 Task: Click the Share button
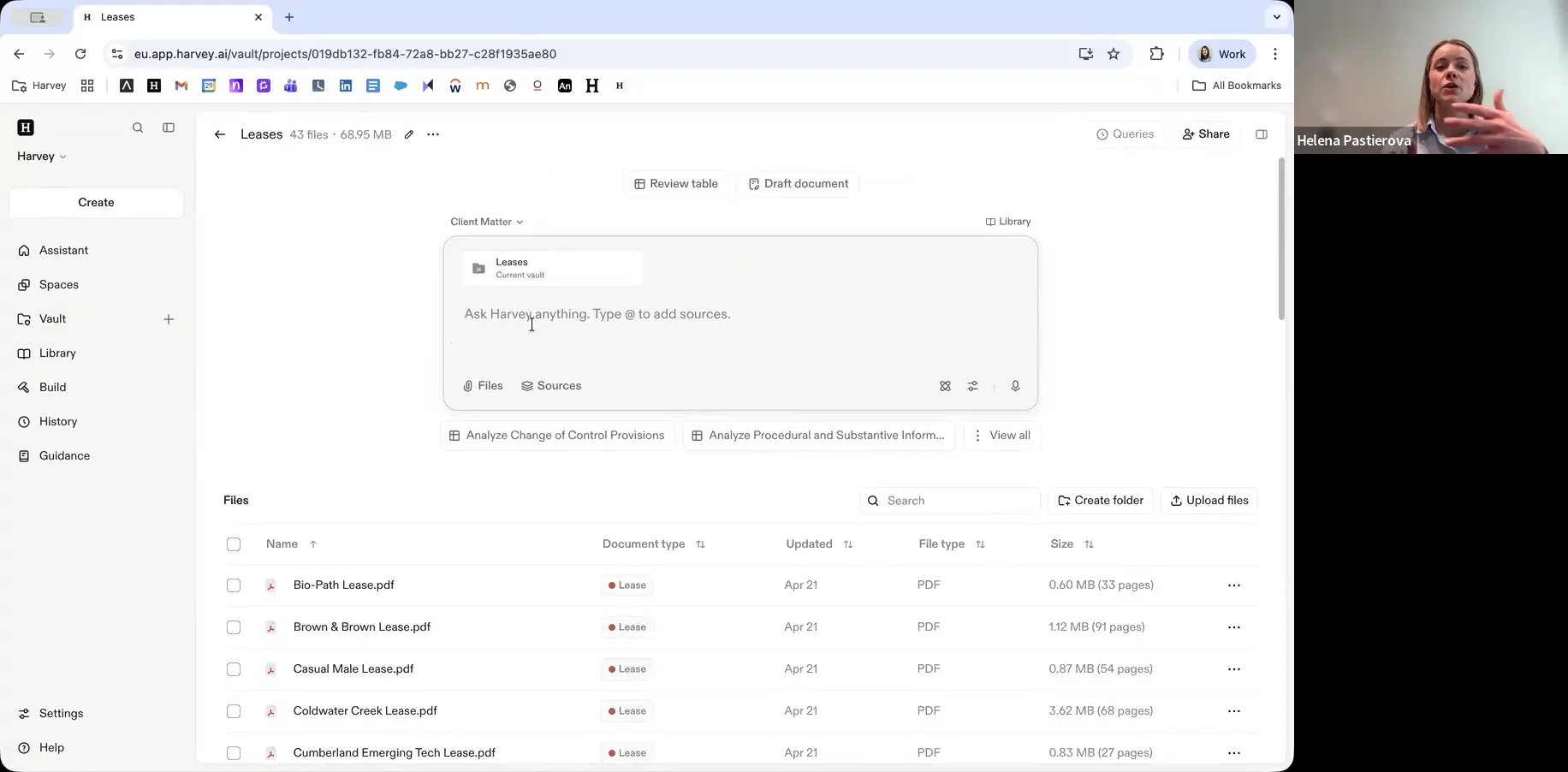pos(1206,134)
